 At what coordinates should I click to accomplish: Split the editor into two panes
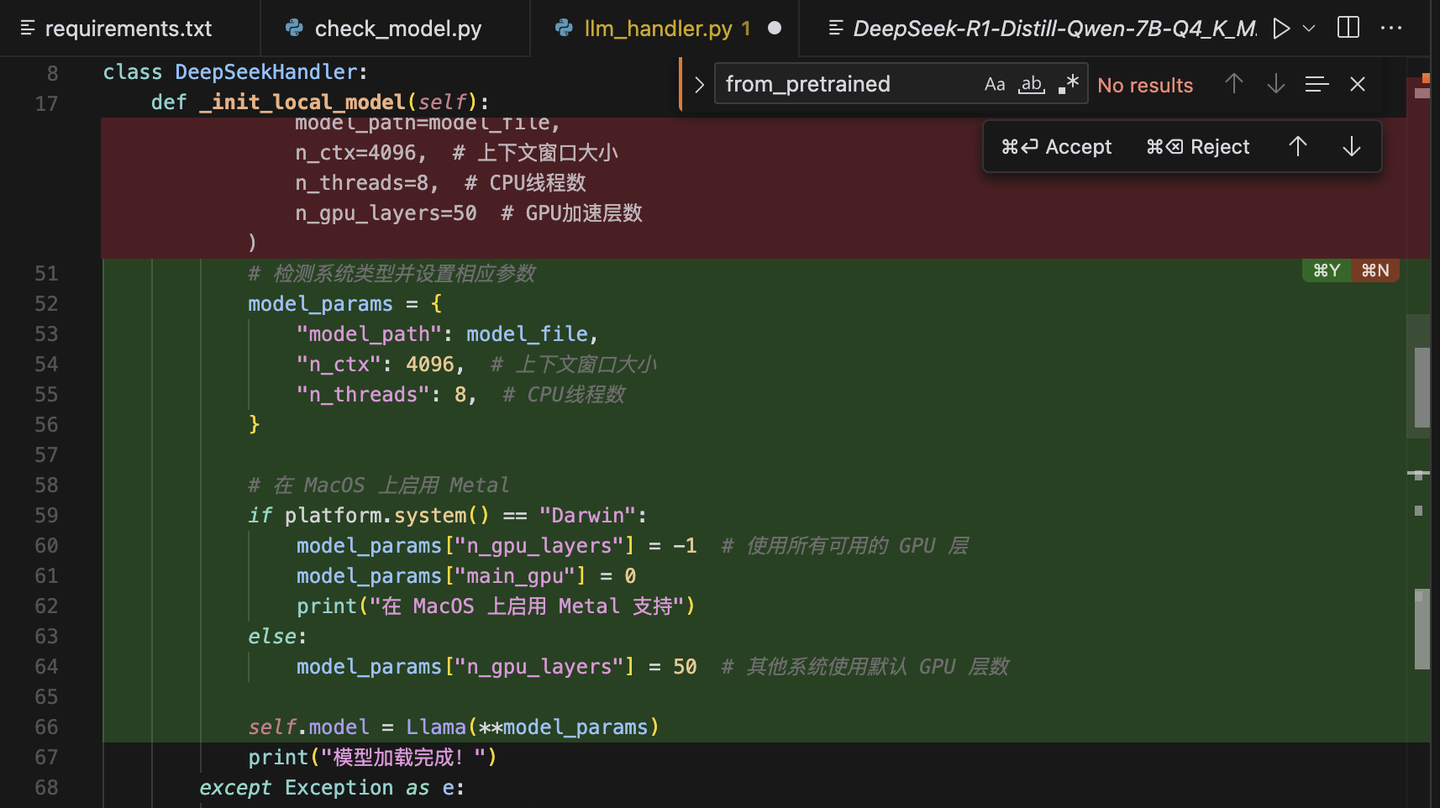pyautogui.click(x=1347, y=28)
